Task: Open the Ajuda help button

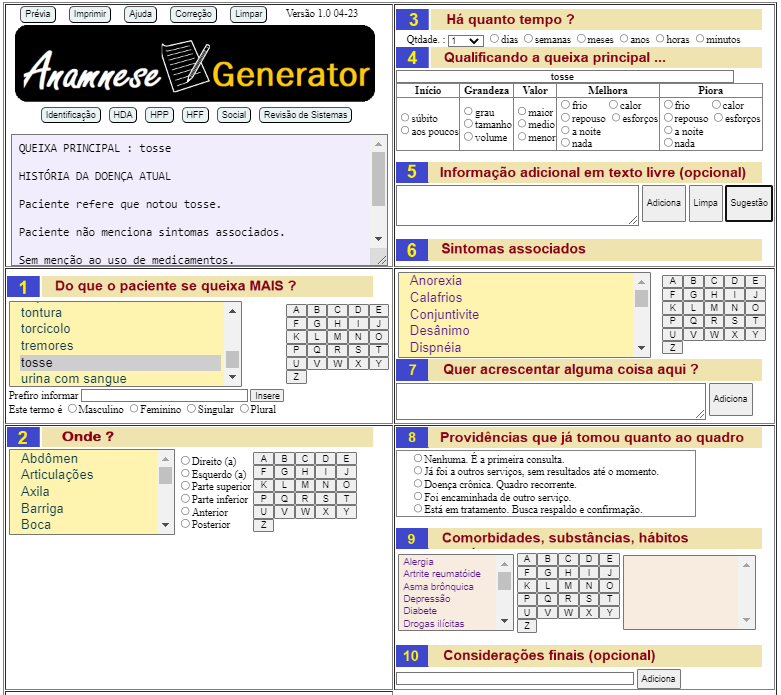Action: (141, 15)
